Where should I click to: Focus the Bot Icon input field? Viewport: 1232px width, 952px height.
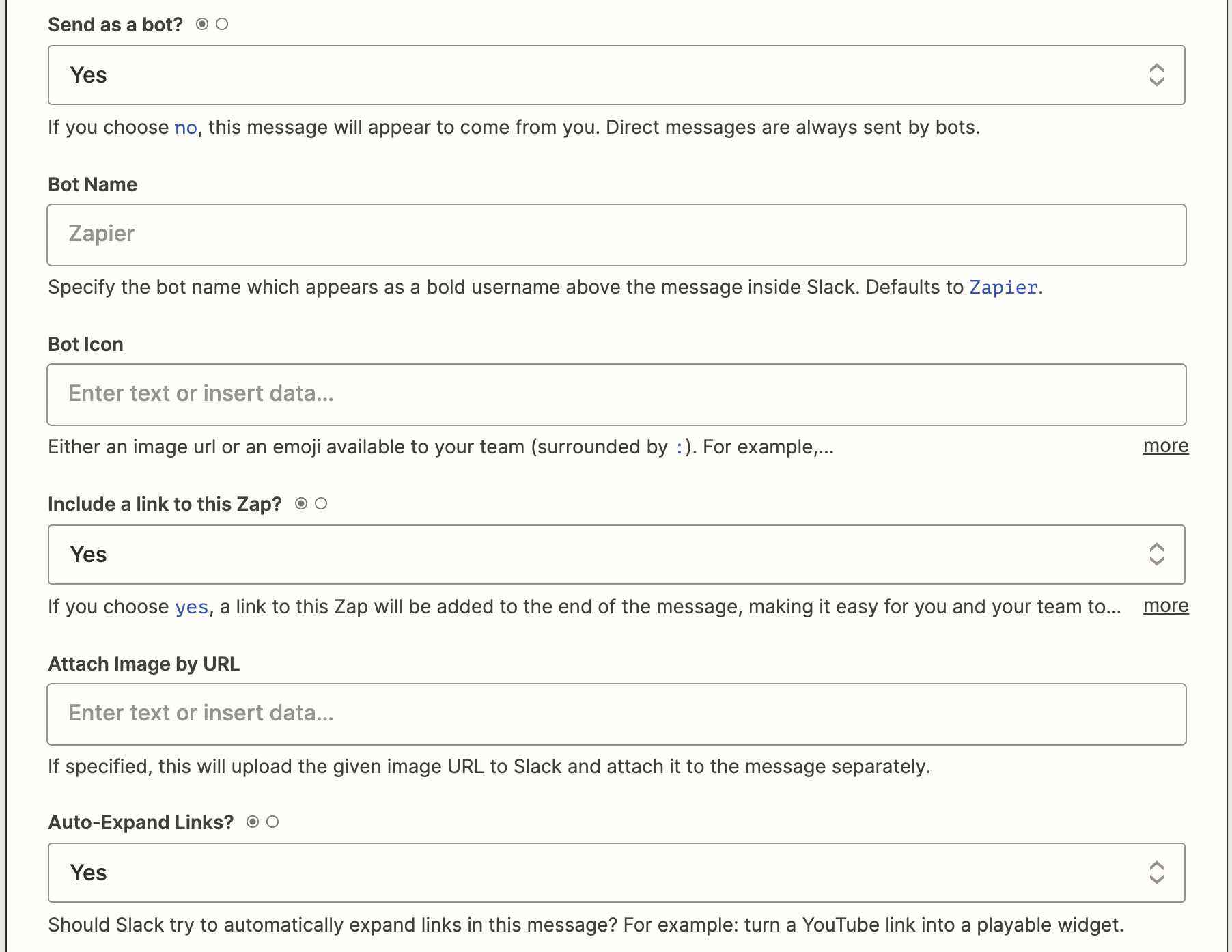[616, 395]
